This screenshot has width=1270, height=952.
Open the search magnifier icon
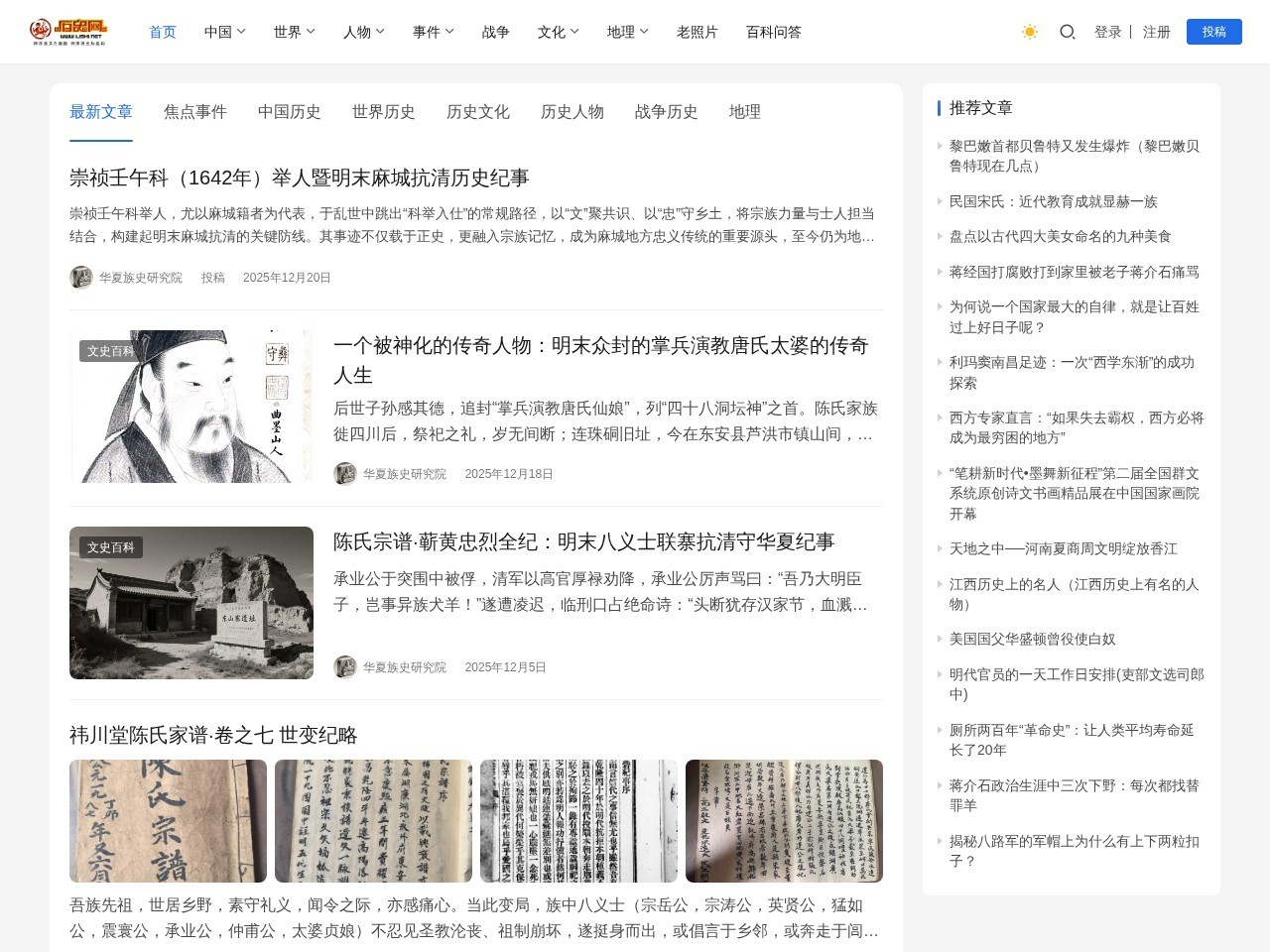point(1068,32)
